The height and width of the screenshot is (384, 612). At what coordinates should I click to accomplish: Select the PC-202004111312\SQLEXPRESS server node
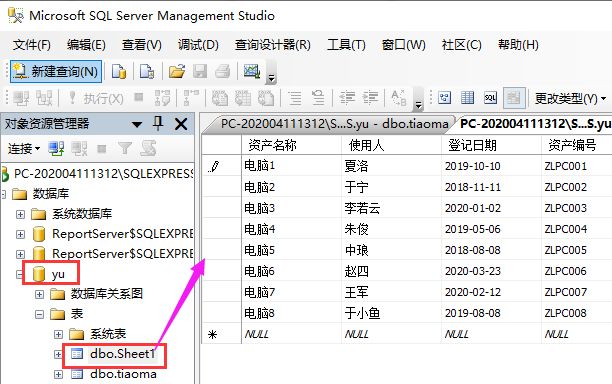pyautogui.click(x=103, y=173)
